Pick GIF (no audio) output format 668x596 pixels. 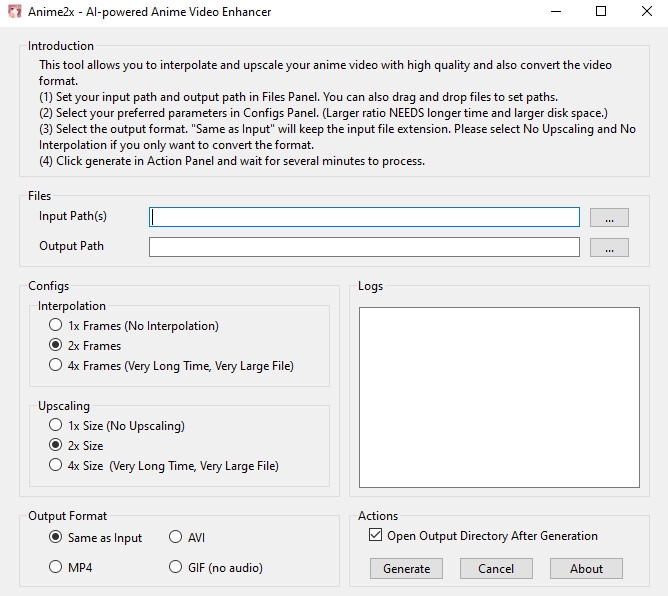coord(176,567)
